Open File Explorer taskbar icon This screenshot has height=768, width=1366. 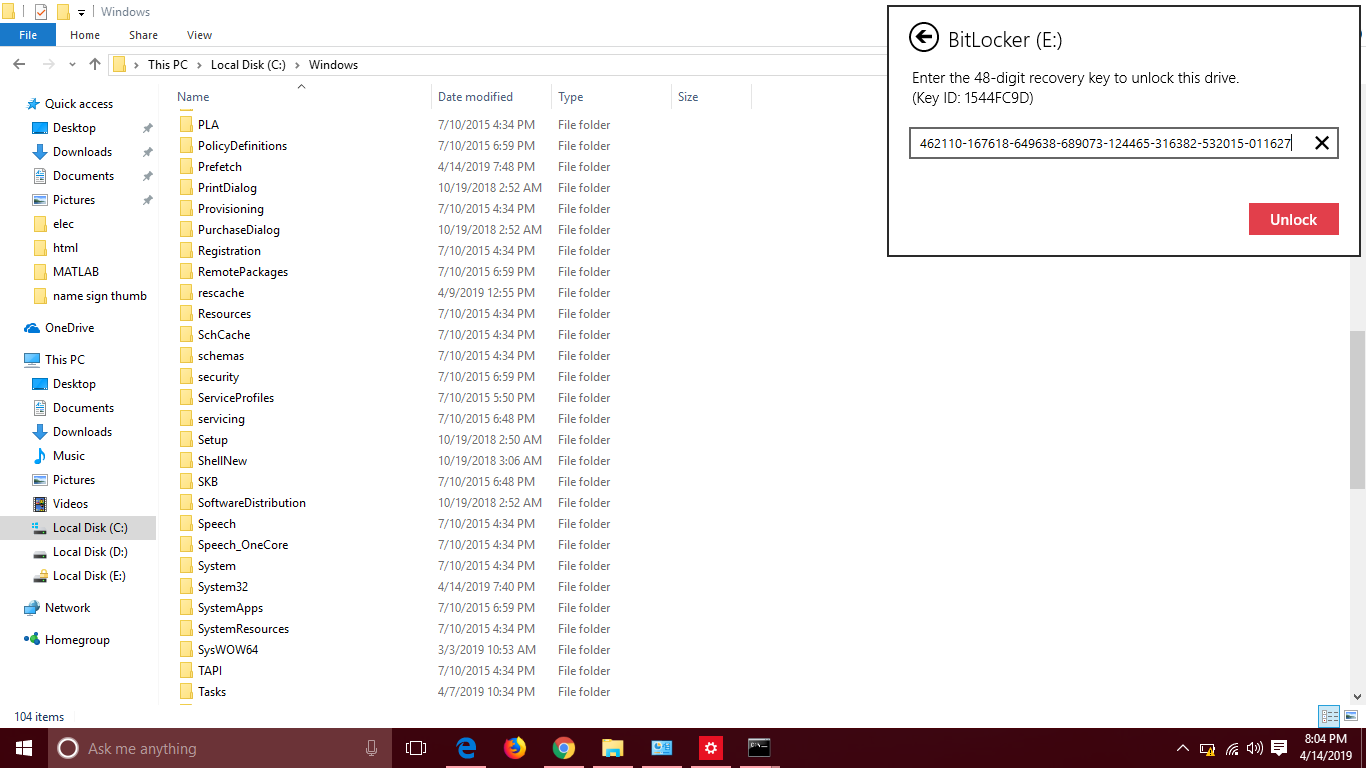coord(613,748)
